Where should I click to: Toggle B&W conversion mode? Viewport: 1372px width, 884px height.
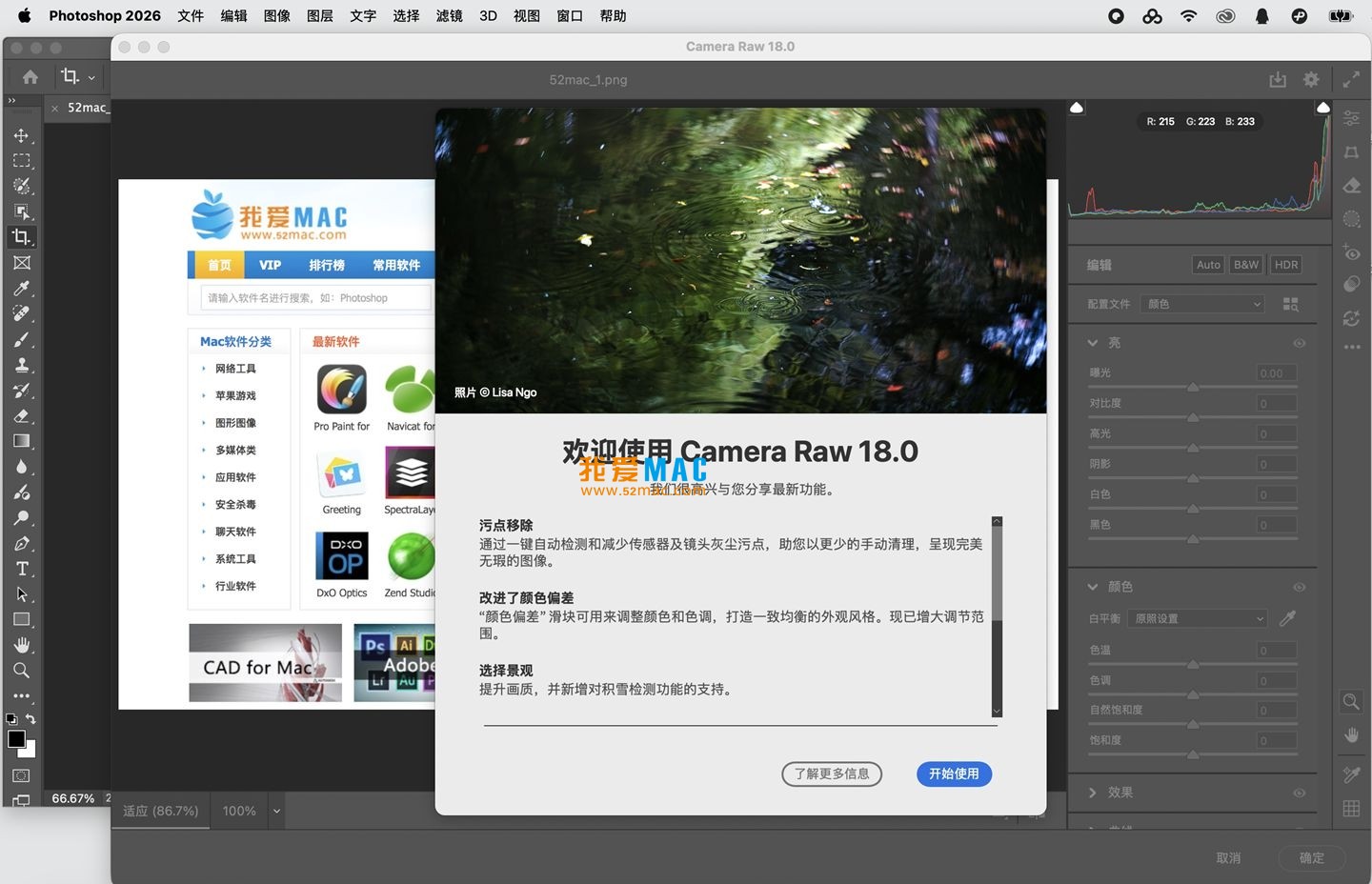(1245, 265)
